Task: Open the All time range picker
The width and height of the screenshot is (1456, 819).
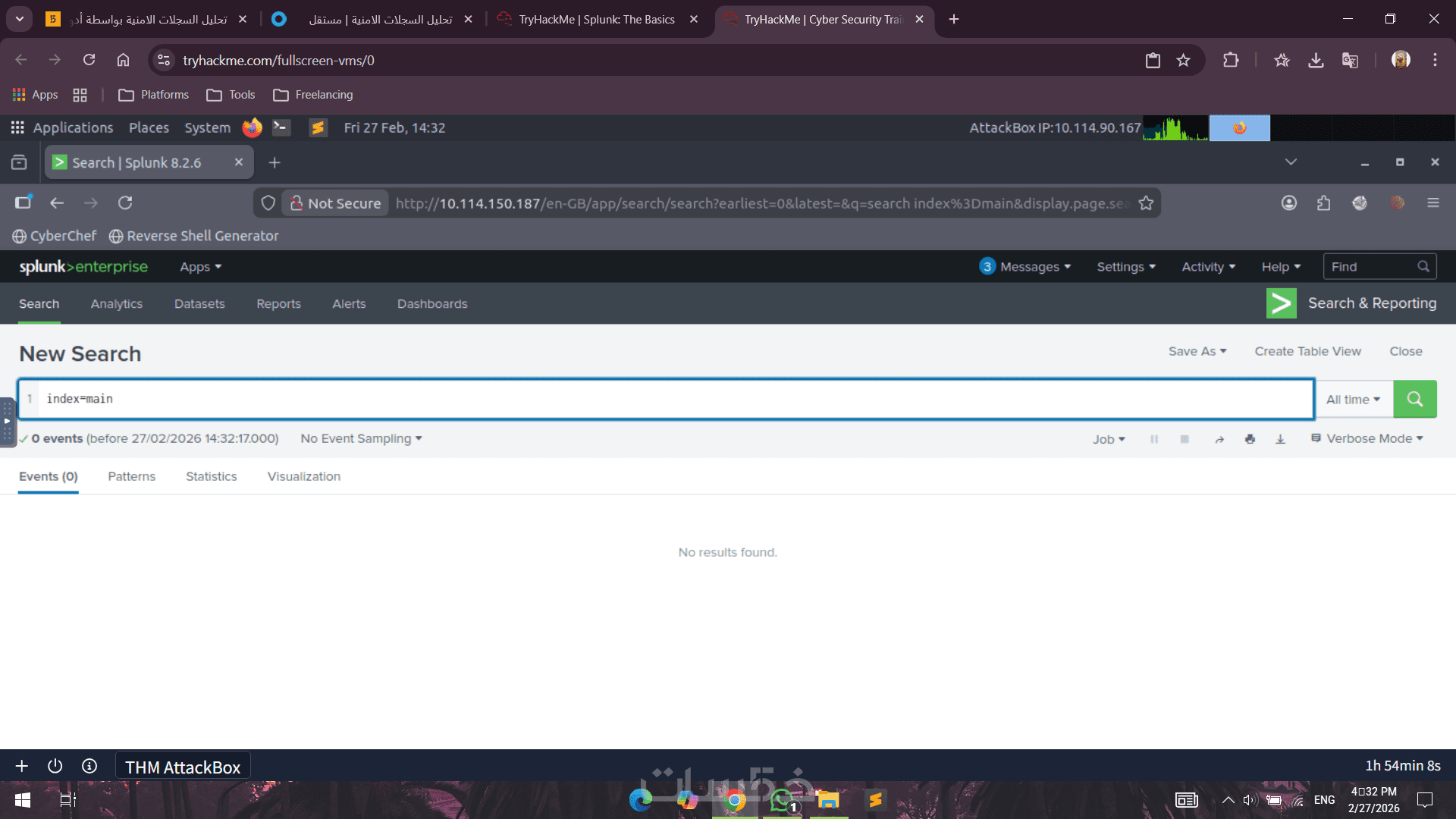Action: 1354,400
